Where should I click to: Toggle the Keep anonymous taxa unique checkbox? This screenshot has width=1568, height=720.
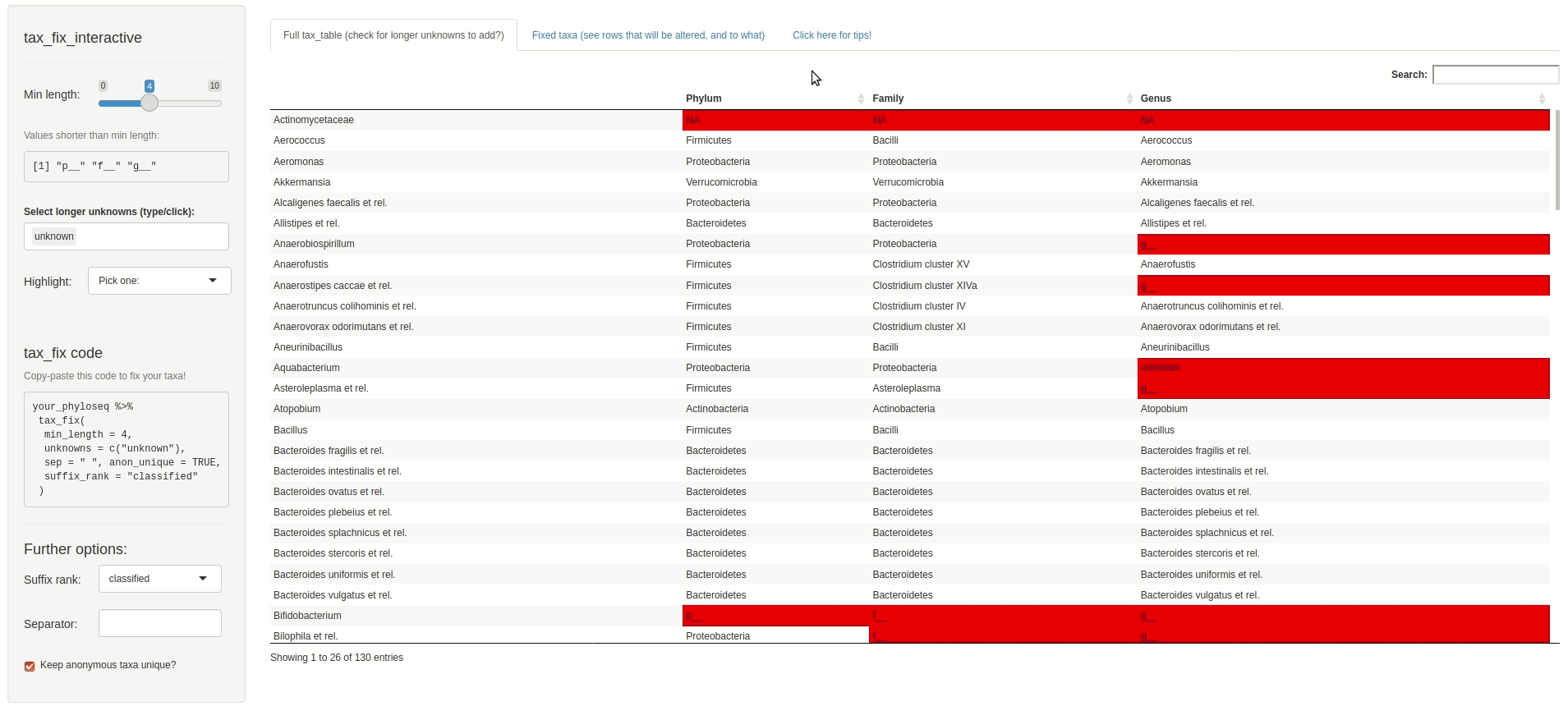(30, 666)
